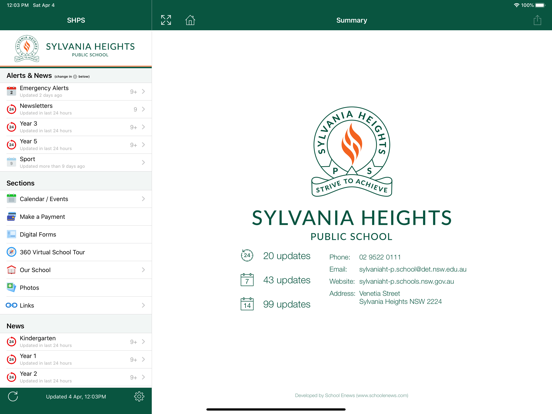Expand Year 3 row chevron

(x=143, y=127)
